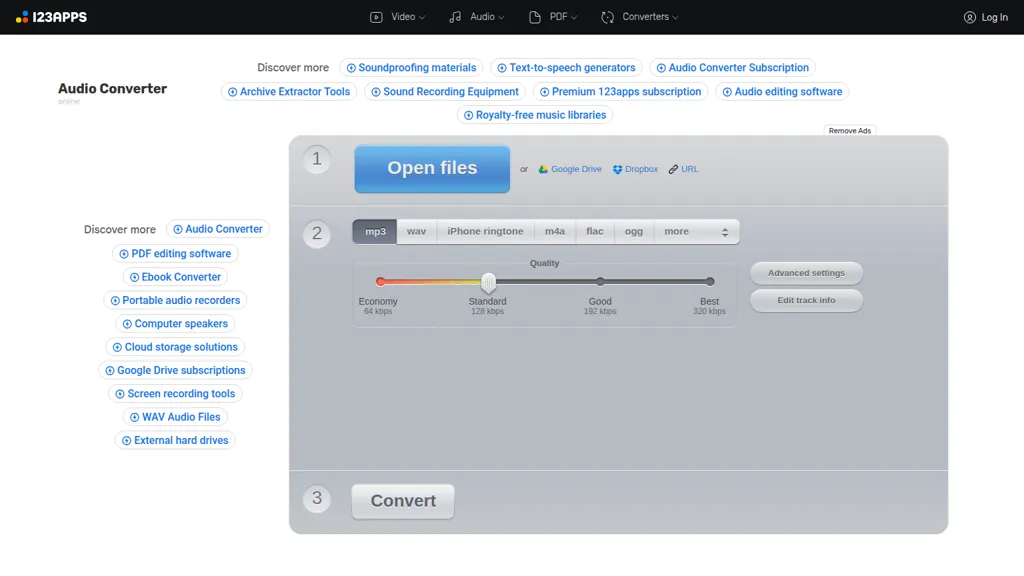
Task: Click plus icon beside Sound Recording Equipment
Action: click(376, 92)
